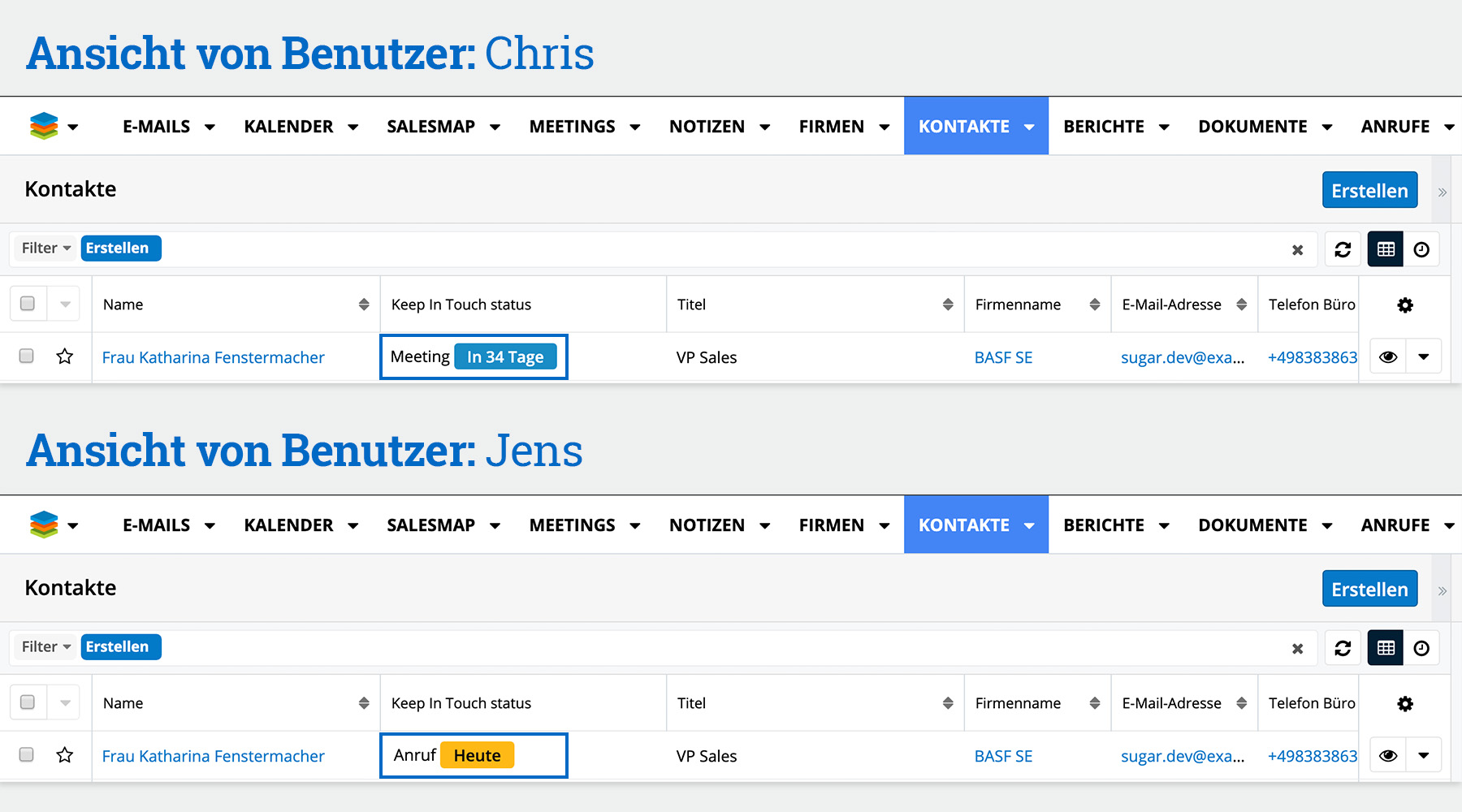Star Katharina Fenstermacher as favorite in Chris's view

(65, 356)
